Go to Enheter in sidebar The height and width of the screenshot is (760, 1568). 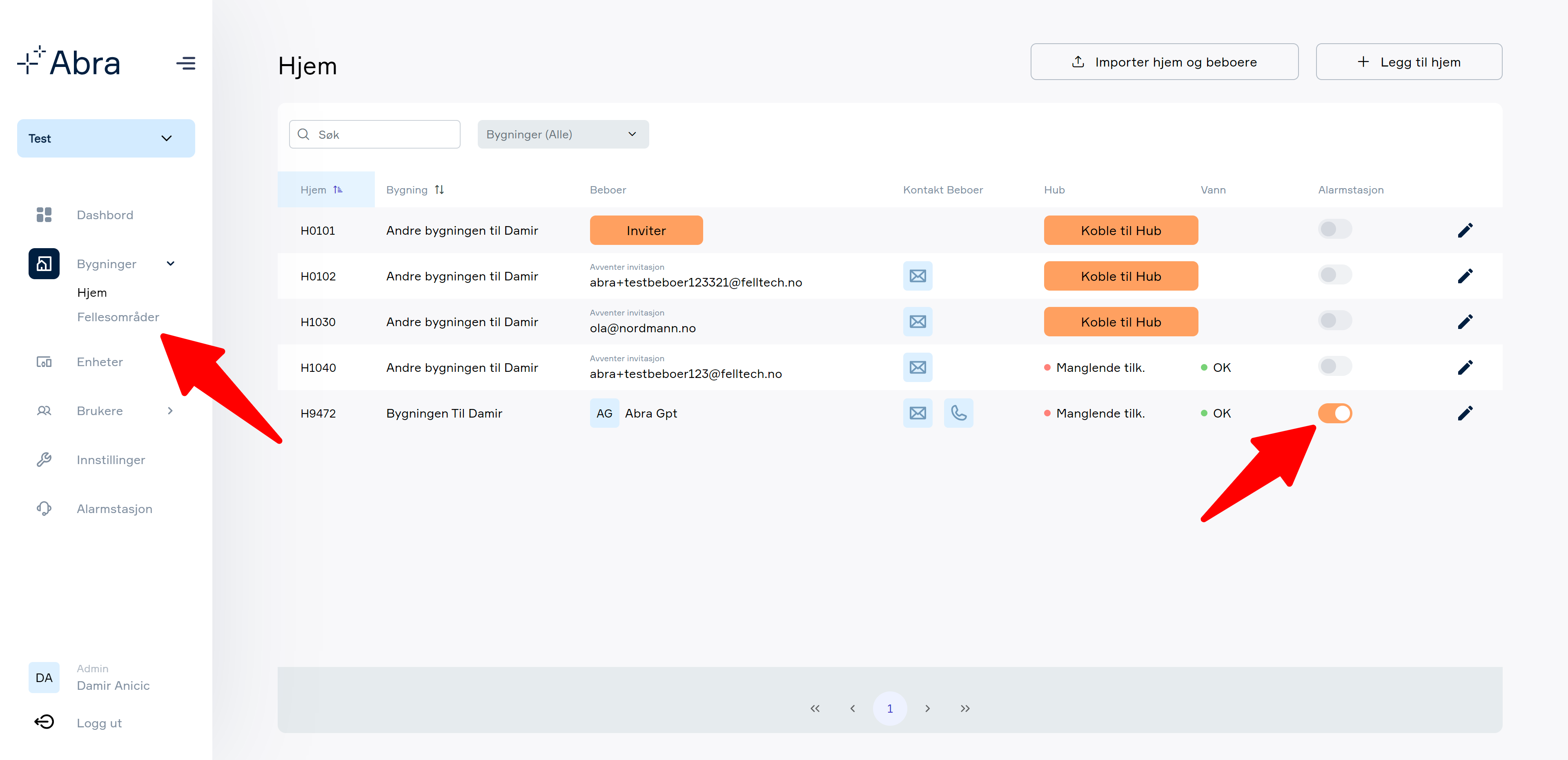coord(100,362)
